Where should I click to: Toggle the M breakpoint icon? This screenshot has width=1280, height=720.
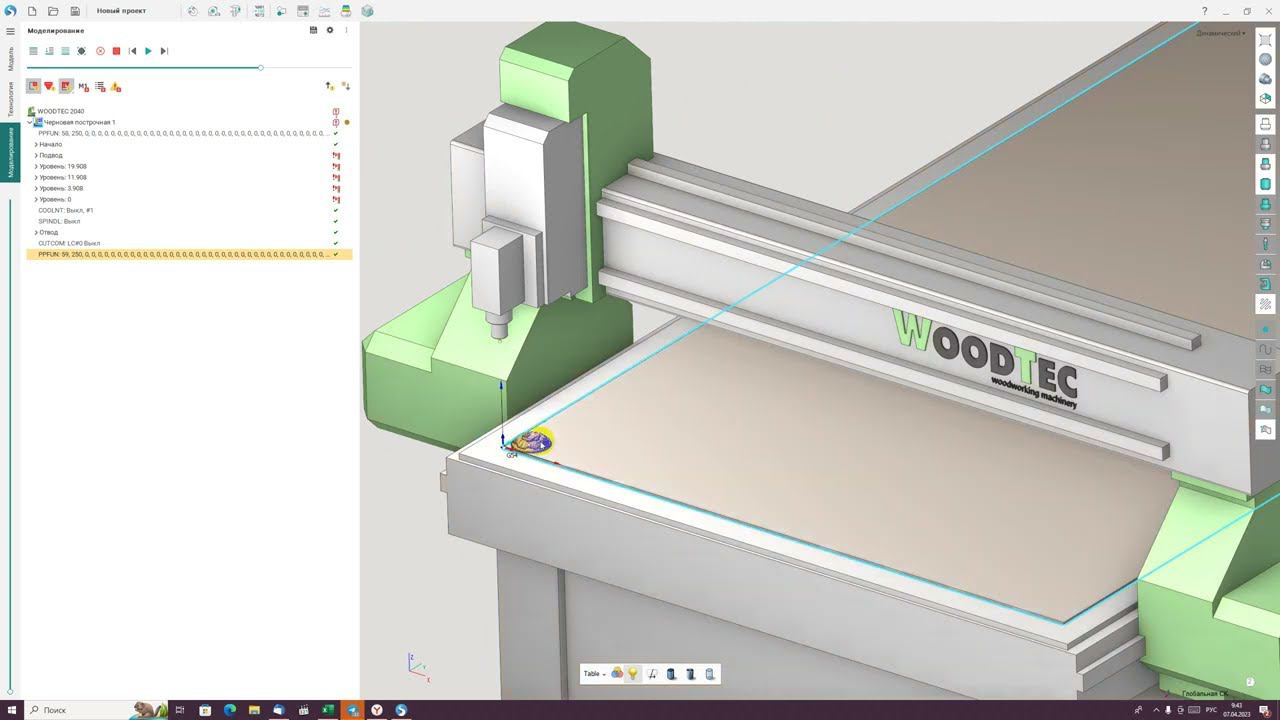[83, 87]
